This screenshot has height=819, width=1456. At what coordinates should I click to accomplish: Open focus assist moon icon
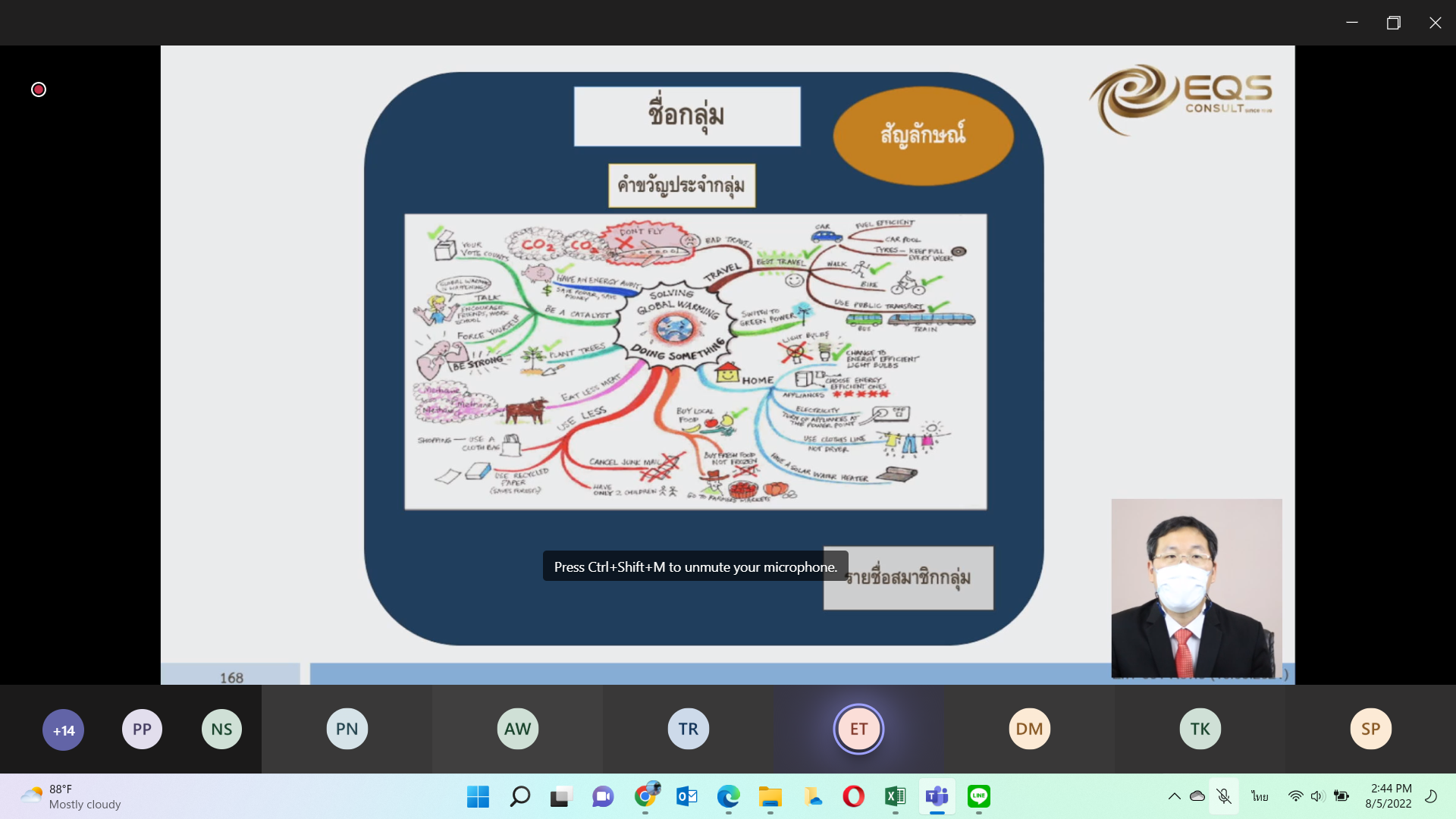point(1432,796)
